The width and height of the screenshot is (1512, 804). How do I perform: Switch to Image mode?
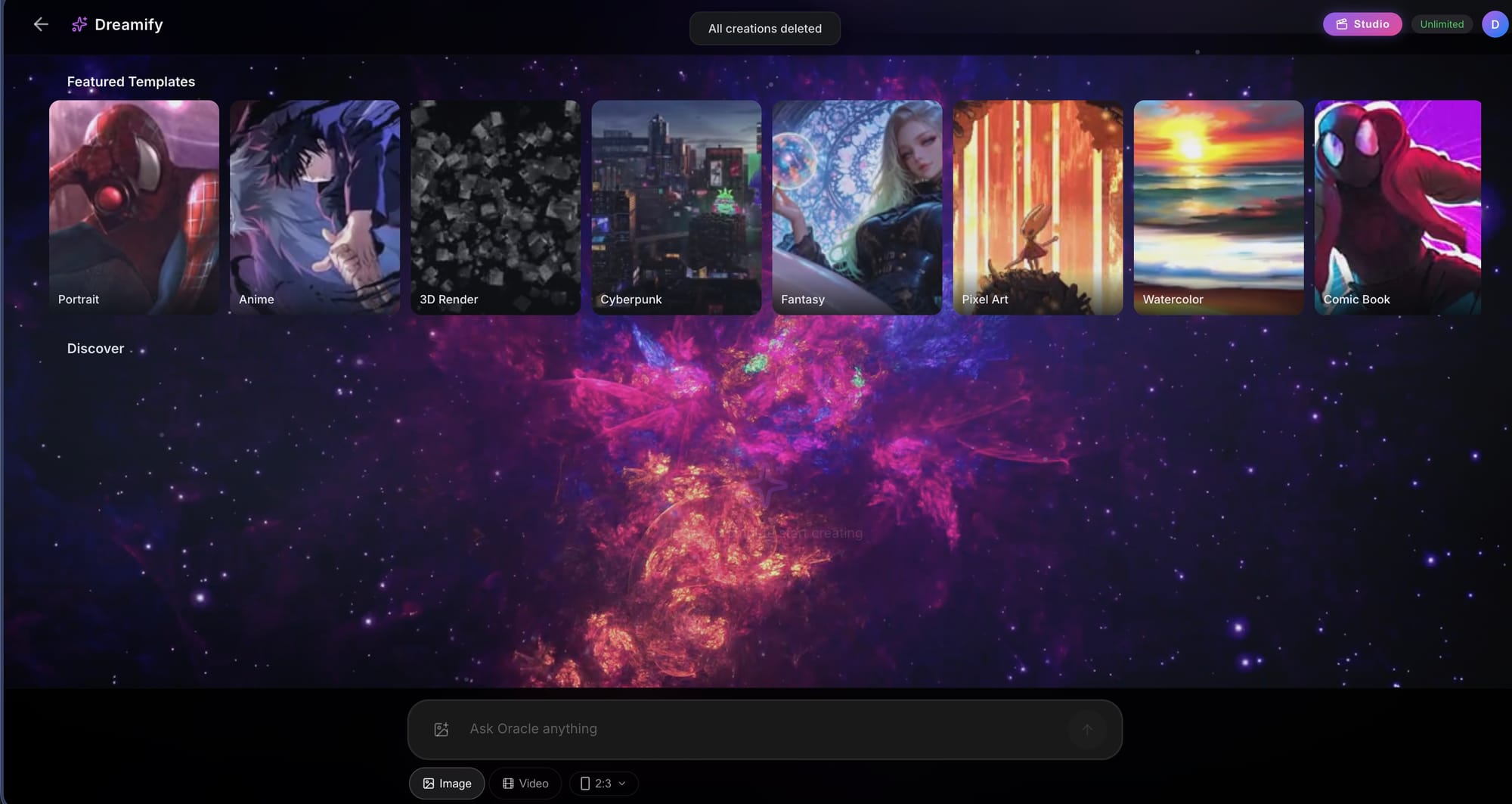pyautogui.click(x=447, y=784)
